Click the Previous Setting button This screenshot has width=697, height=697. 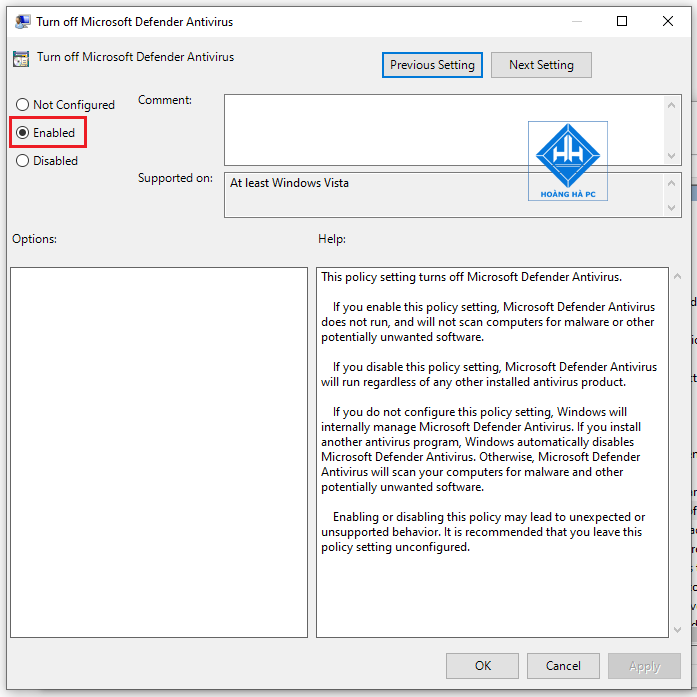(432, 65)
